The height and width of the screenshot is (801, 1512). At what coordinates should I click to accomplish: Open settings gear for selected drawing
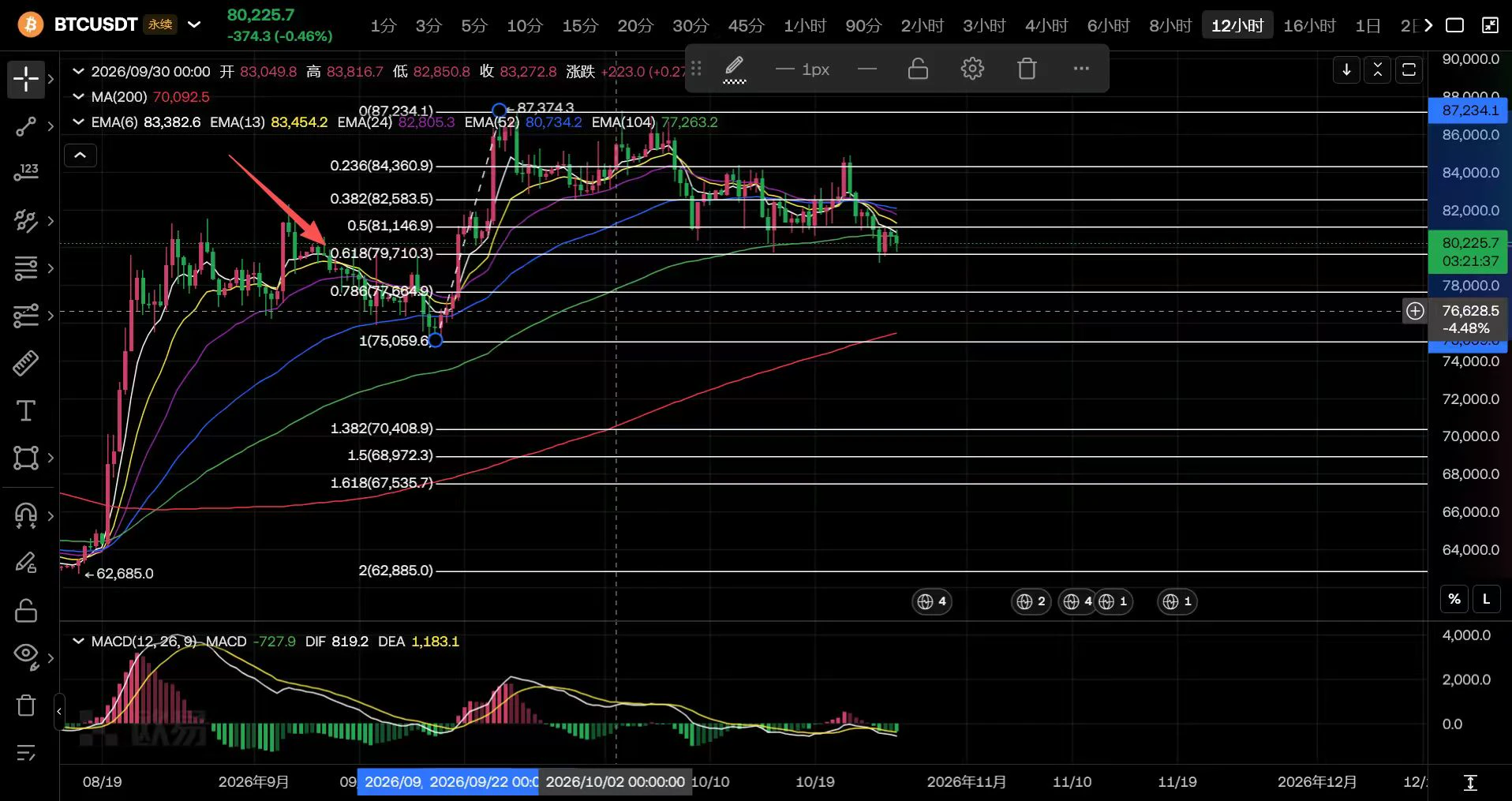[972, 69]
